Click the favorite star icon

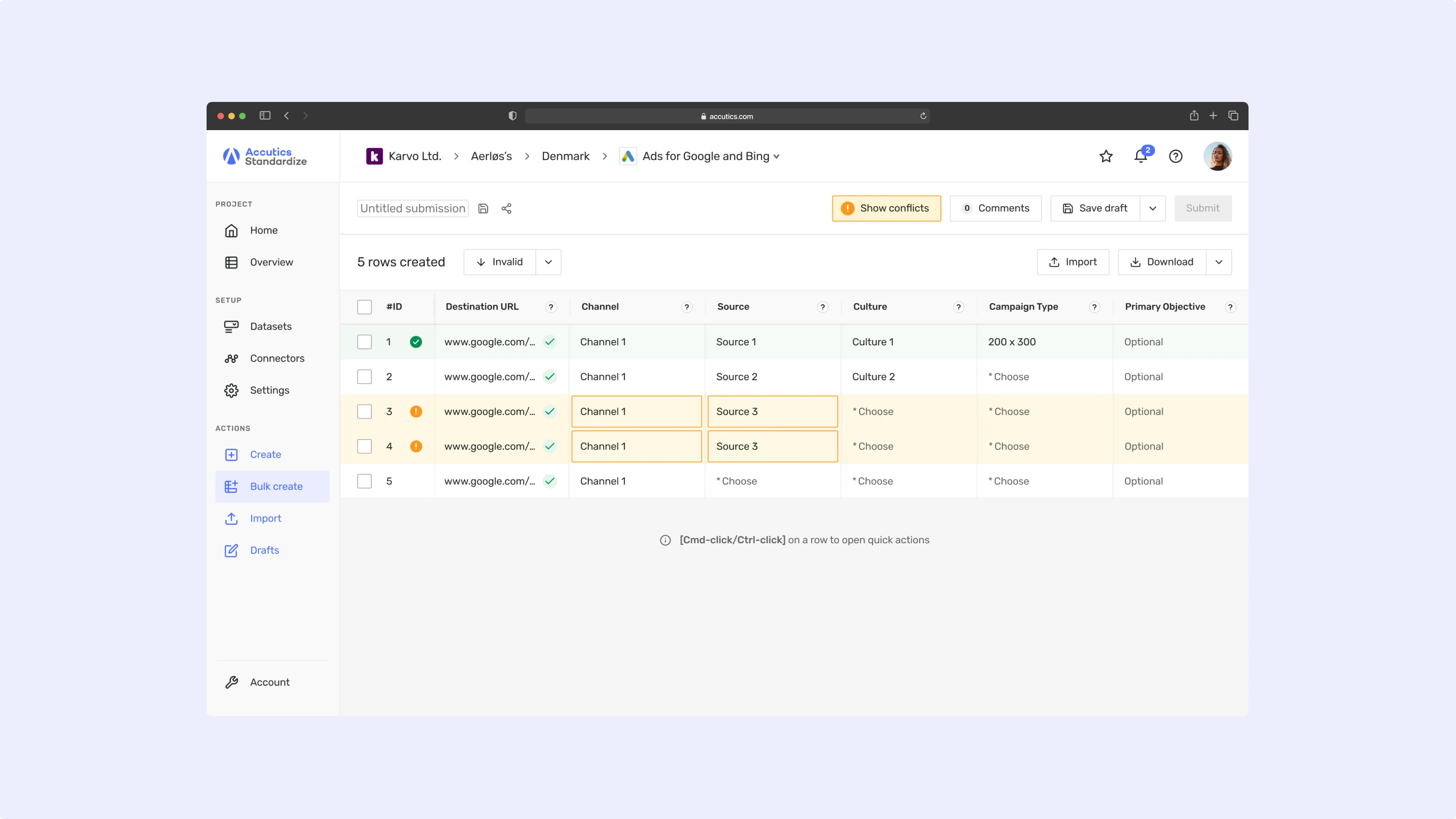(1106, 156)
